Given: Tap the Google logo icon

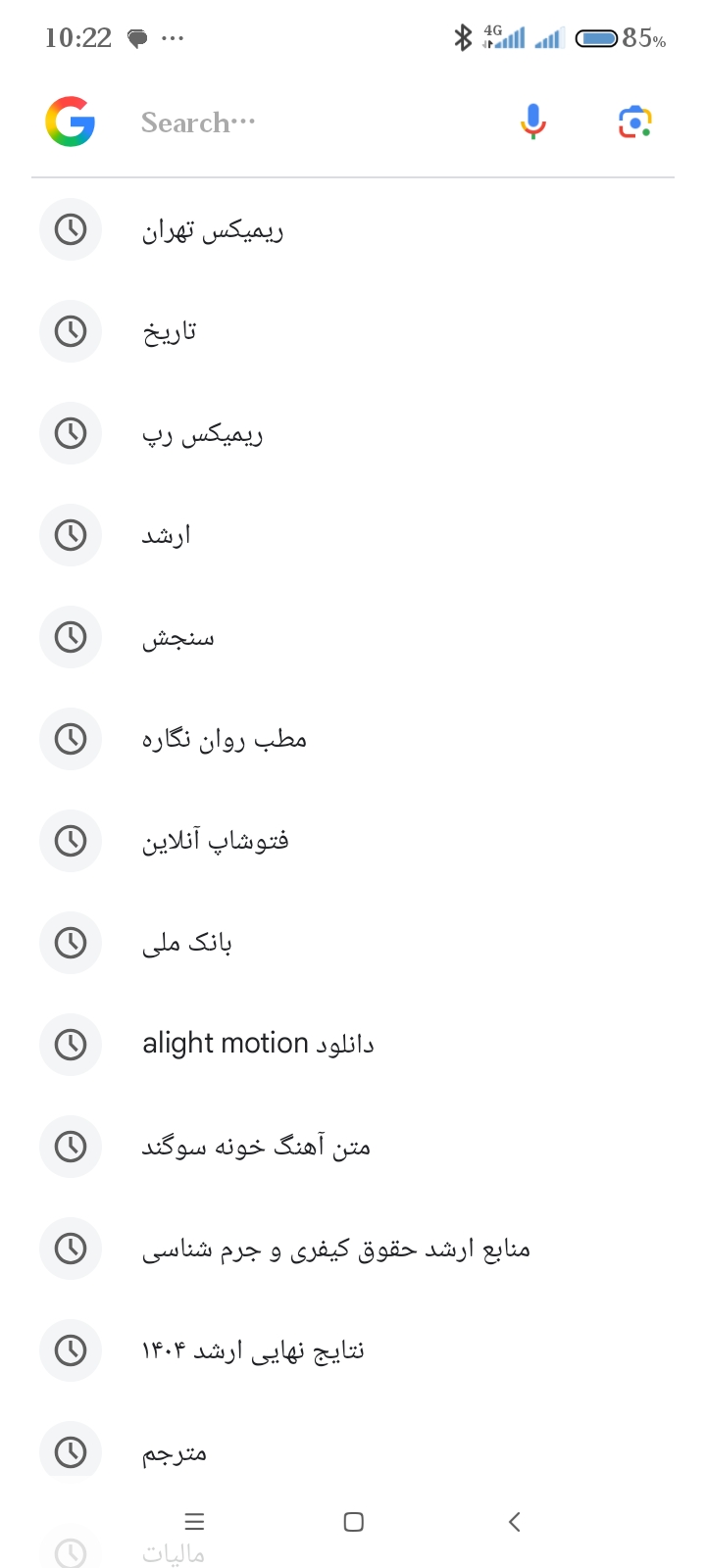Looking at the screenshot, I should pyautogui.click(x=70, y=122).
